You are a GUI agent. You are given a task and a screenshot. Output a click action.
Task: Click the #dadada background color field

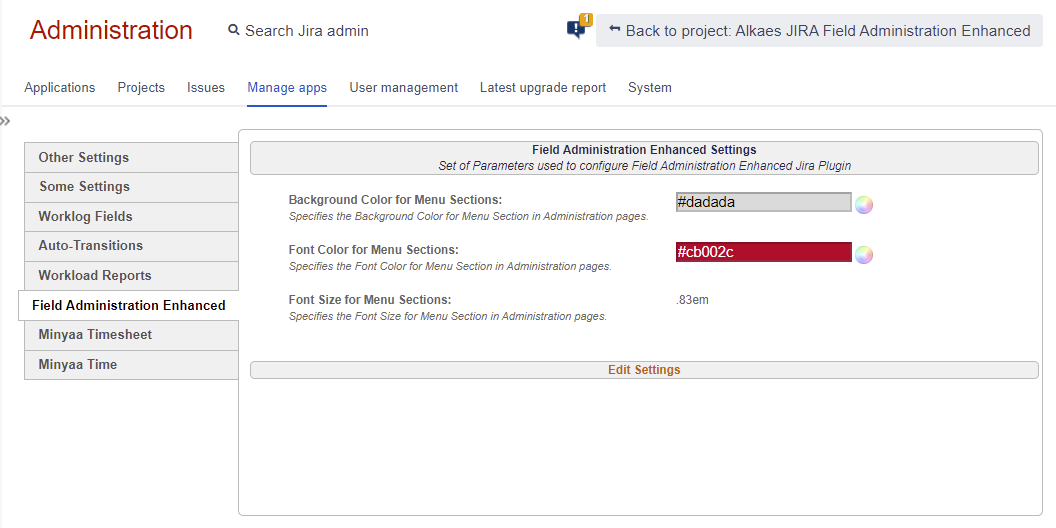[x=764, y=202]
